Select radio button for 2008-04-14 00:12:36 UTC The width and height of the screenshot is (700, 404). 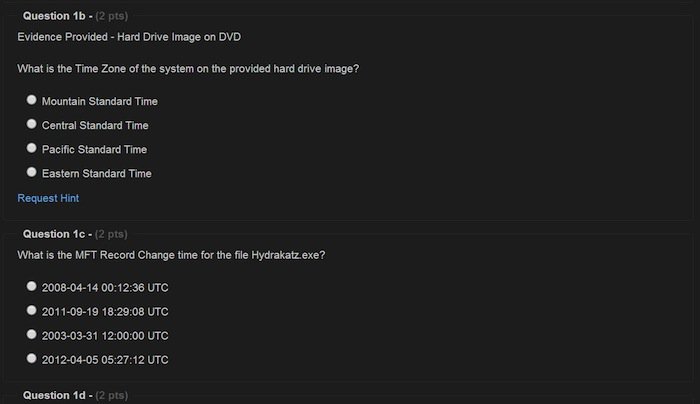click(32, 286)
